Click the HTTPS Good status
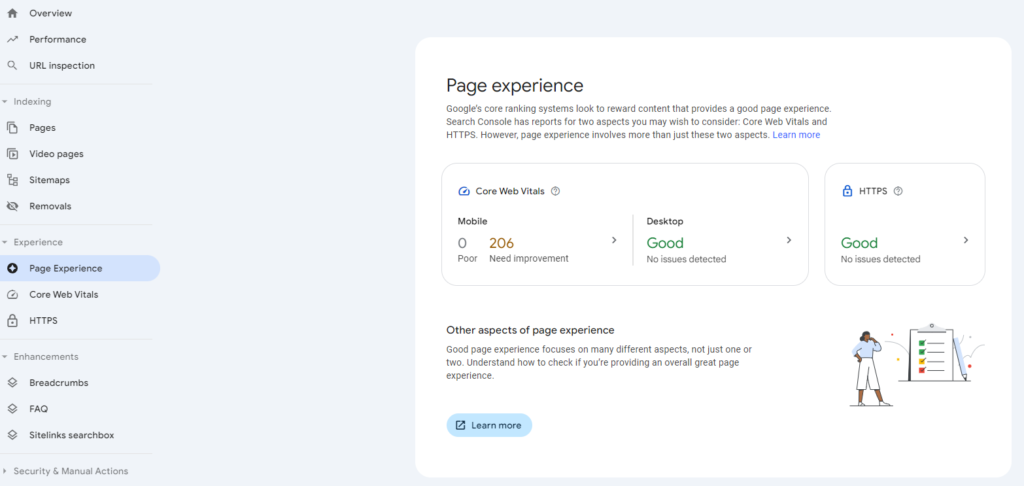Screen dimensions: 1024x486 click(859, 243)
